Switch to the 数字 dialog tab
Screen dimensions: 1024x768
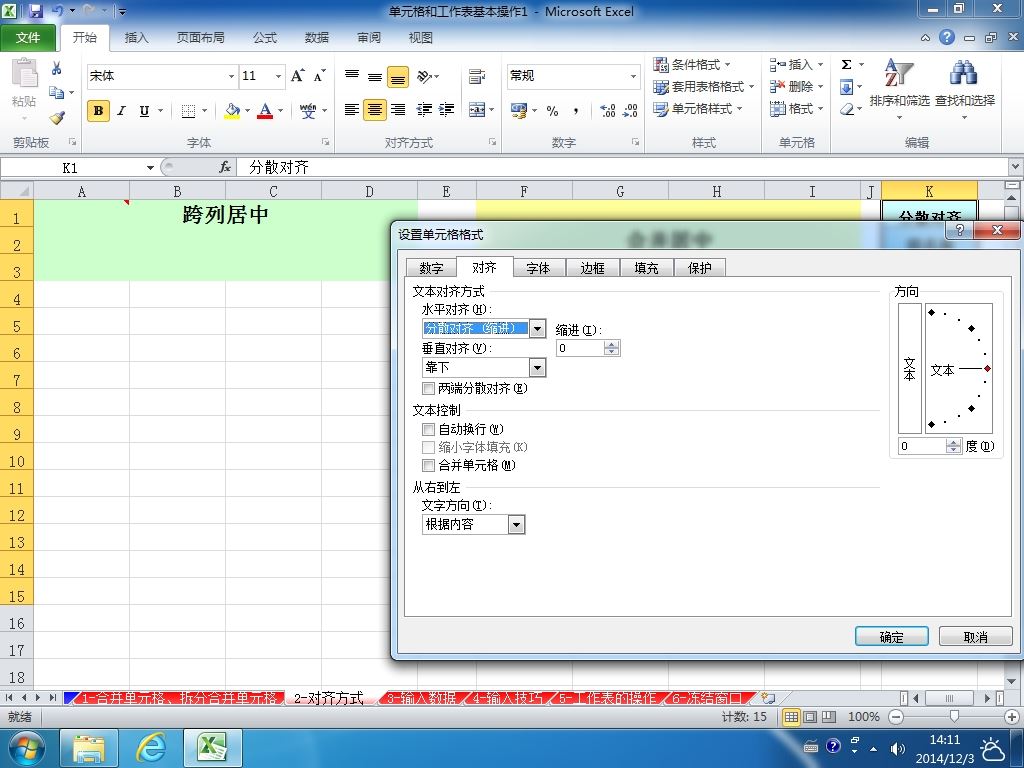point(431,268)
